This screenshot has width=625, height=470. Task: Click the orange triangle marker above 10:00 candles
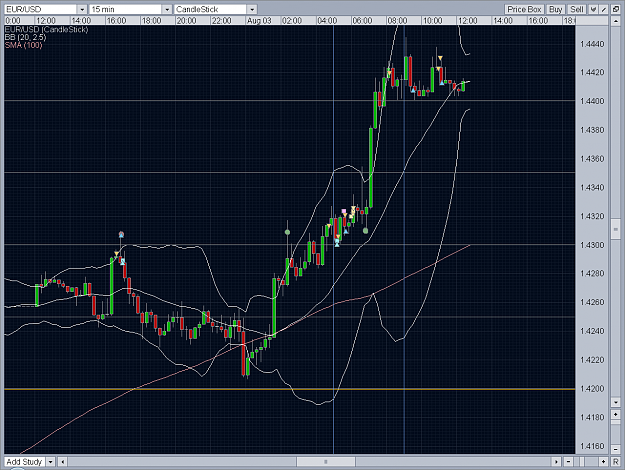tap(440, 59)
